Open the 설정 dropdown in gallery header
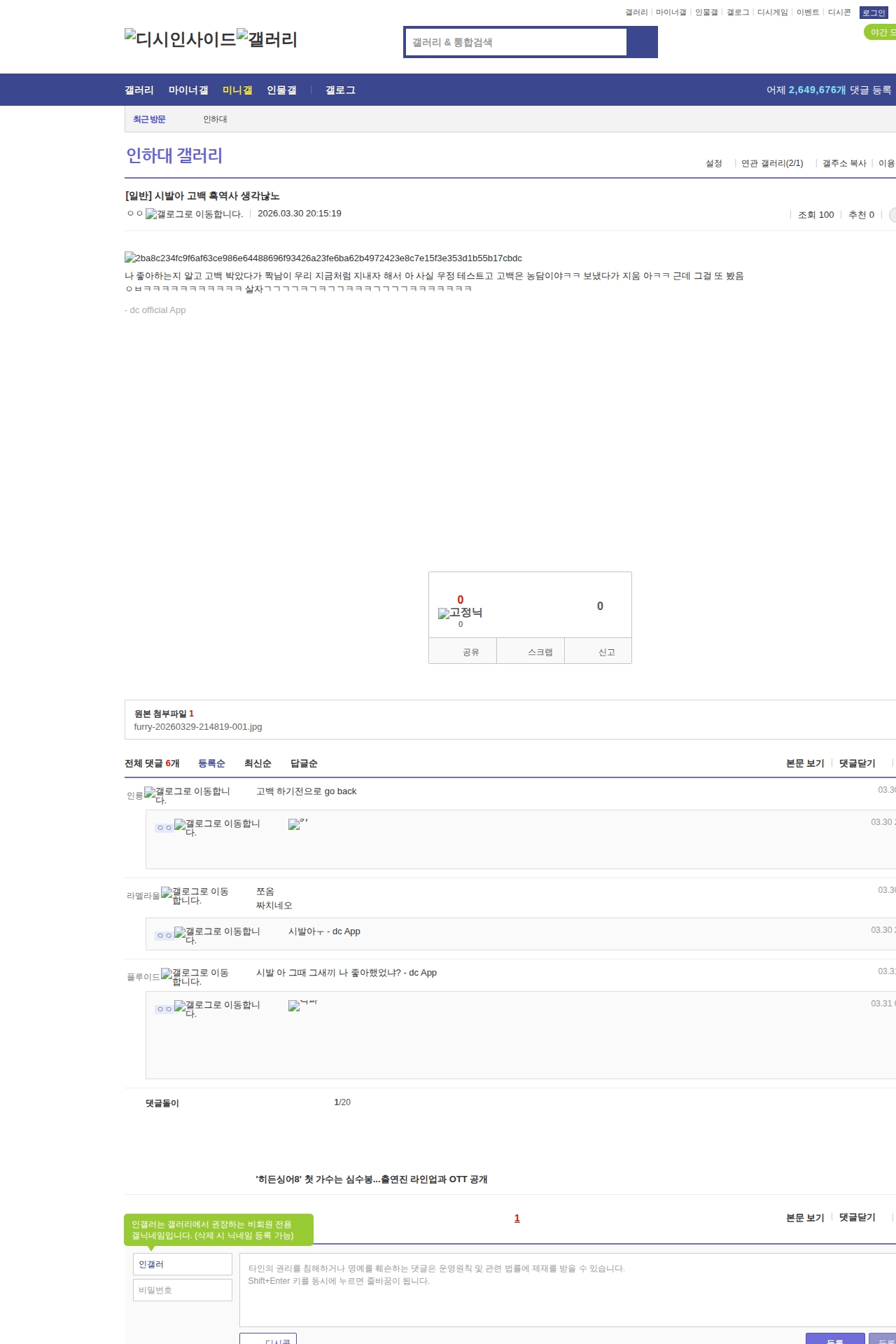 point(713,163)
